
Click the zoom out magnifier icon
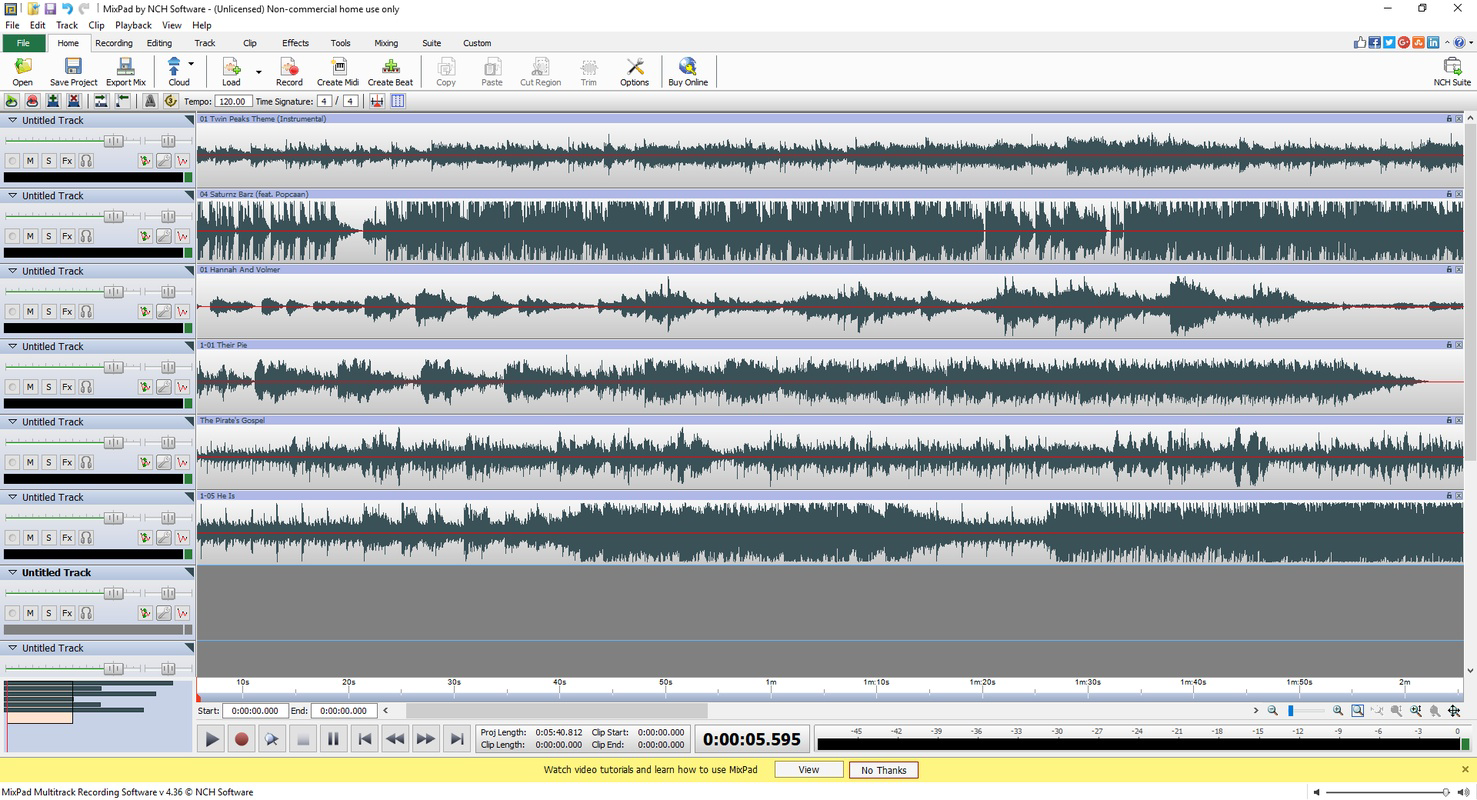1273,711
